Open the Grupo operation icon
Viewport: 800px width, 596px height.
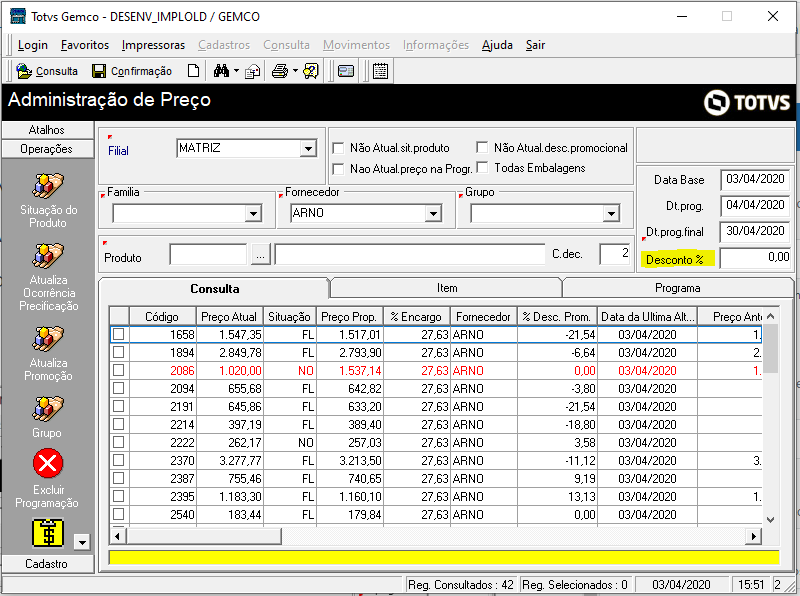[48, 409]
